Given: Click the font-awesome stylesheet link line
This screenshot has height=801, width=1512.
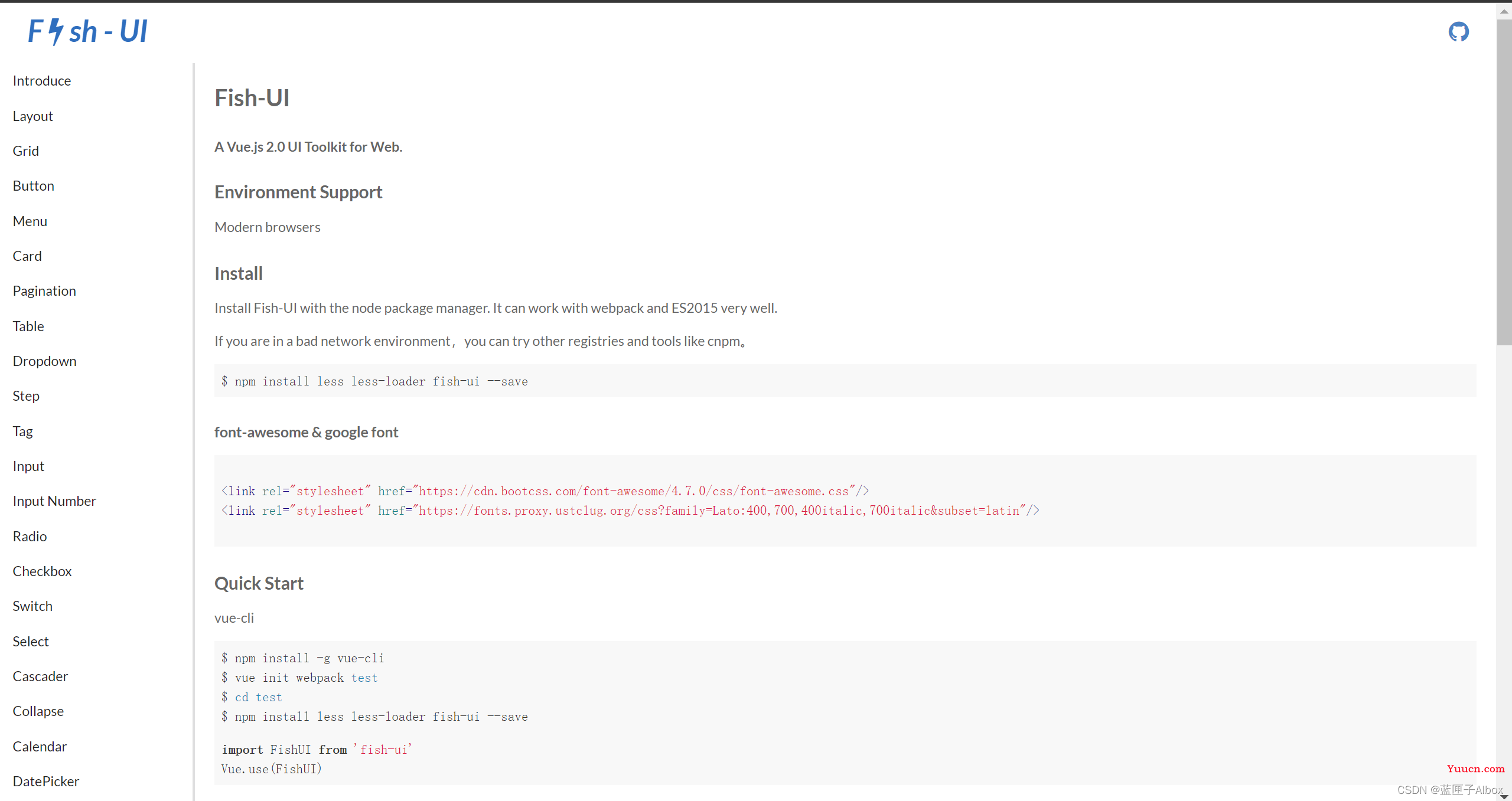Looking at the screenshot, I should click(545, 491).
